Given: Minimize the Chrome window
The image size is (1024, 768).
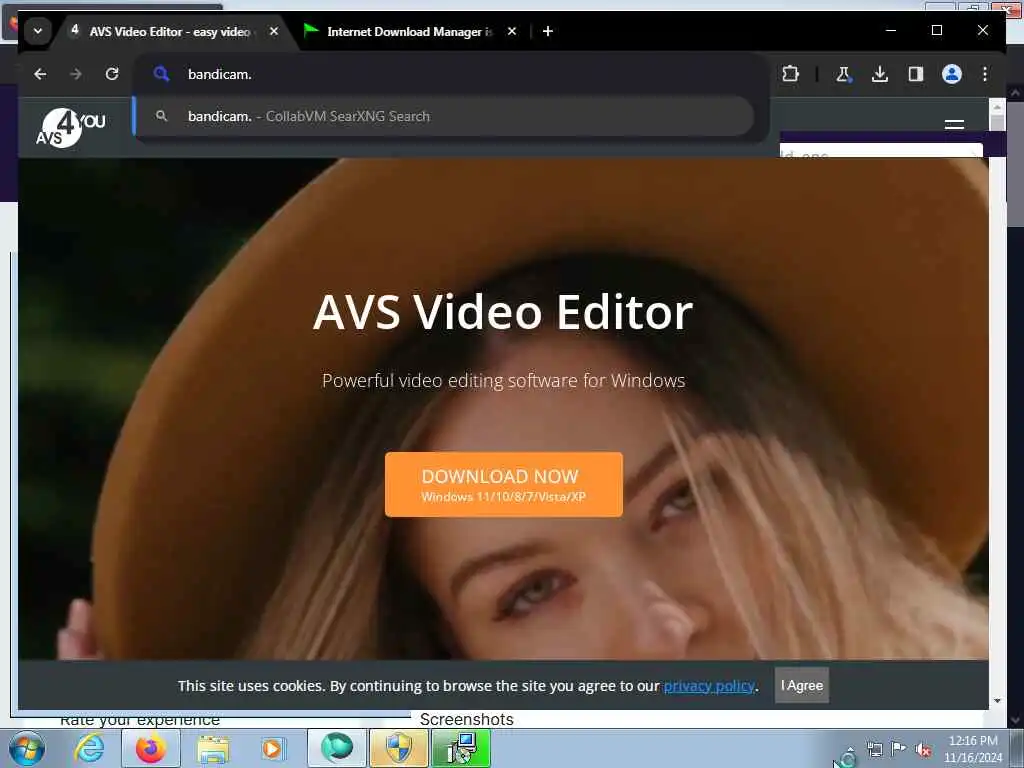Looking at the screenshot, I should click(x=891, y=31).
